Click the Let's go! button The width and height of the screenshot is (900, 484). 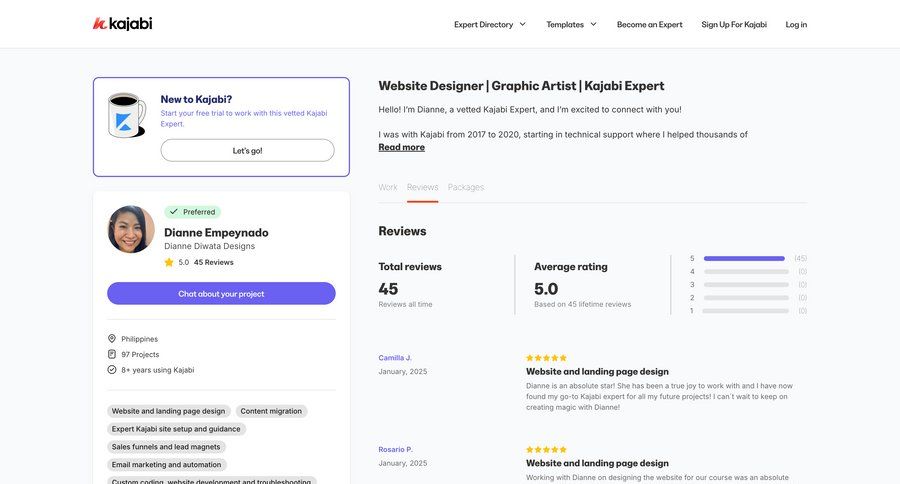point(247,150)
